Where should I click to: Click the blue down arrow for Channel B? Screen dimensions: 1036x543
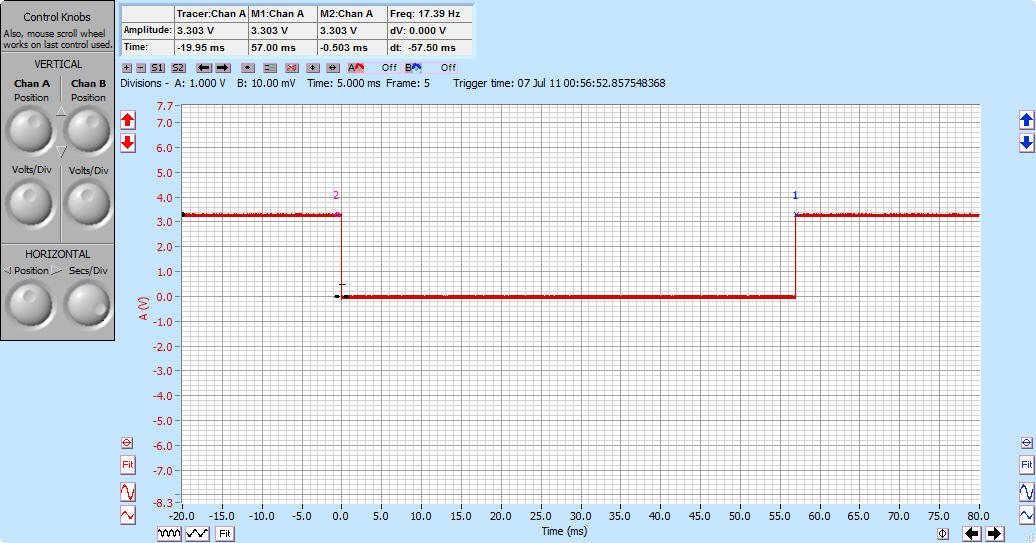(x=1026, y=143)
